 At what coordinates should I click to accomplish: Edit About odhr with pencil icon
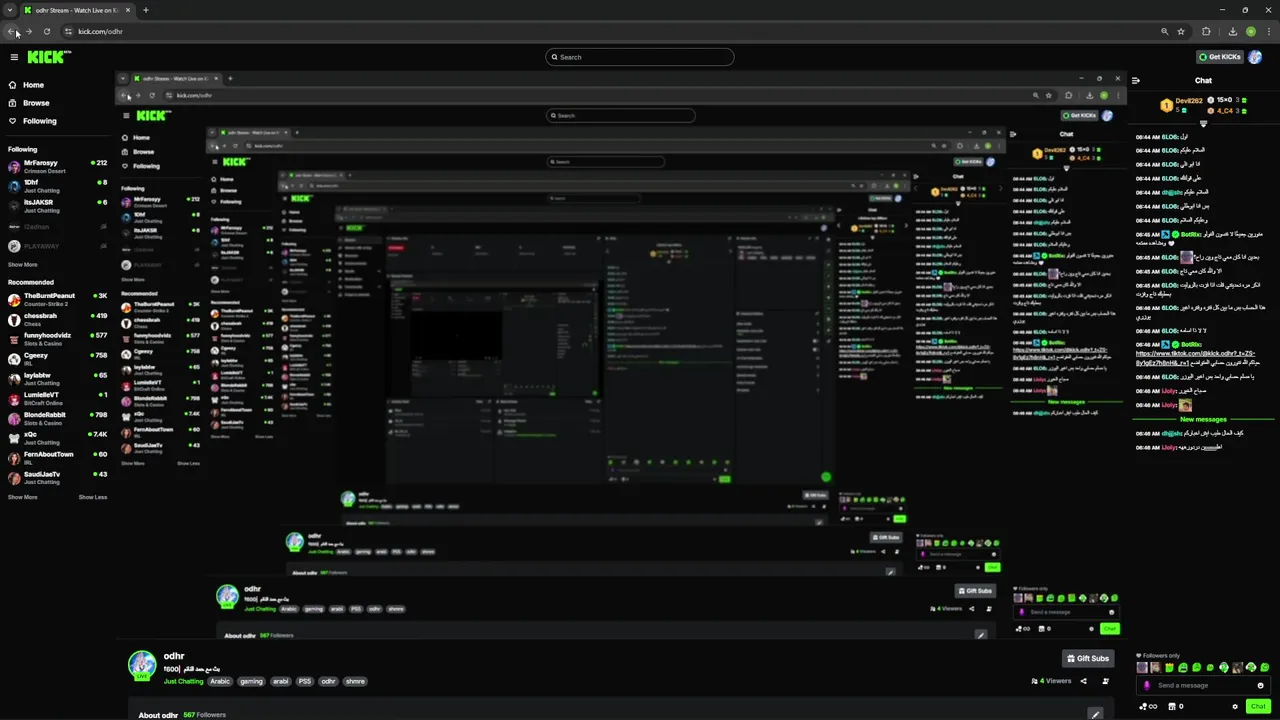click(1095, 714)
